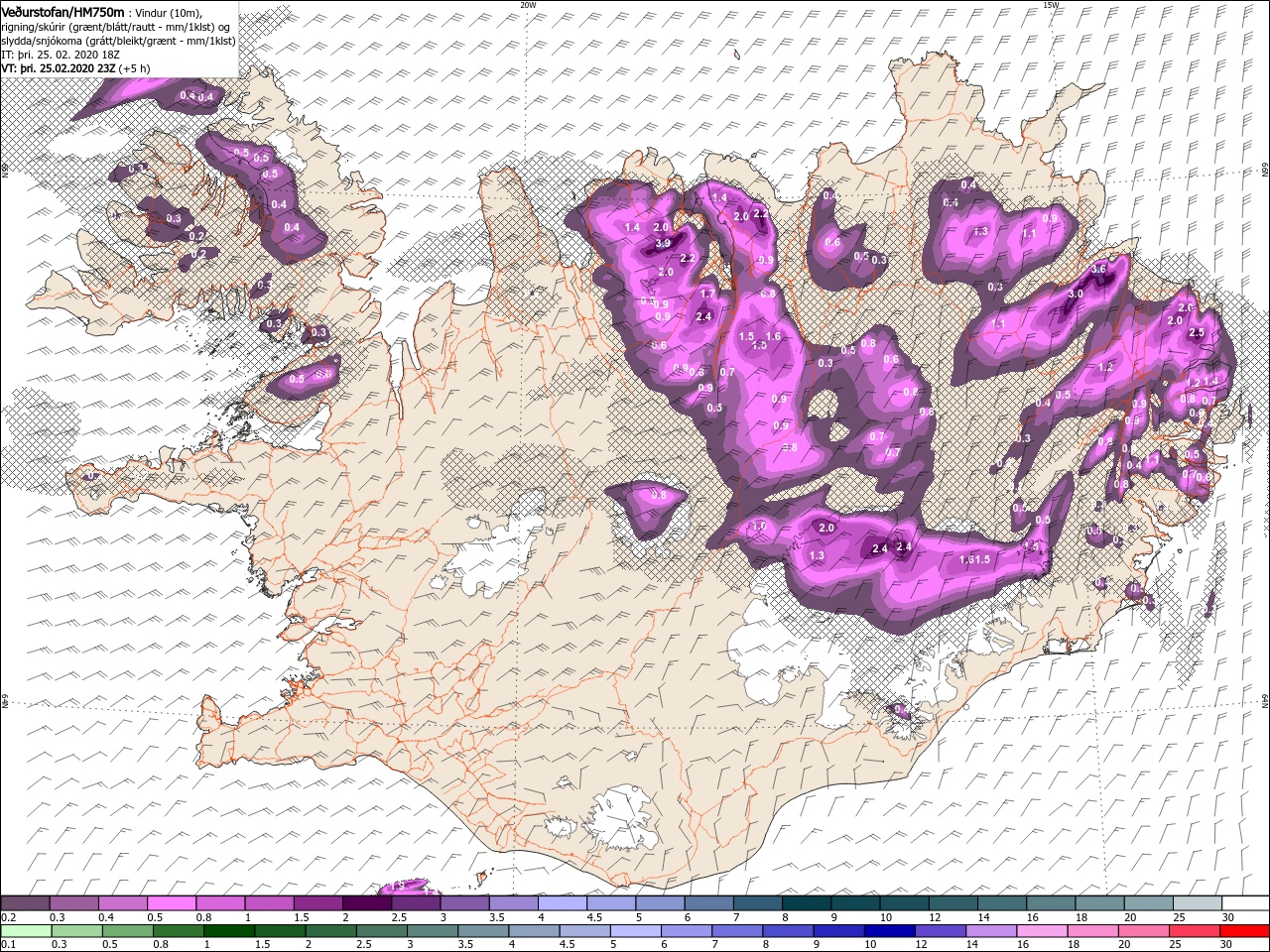This screenshot has height=952, width=1270.
Task: Click the '0.1' label in rain legend
Action: [x=7, y=945]
